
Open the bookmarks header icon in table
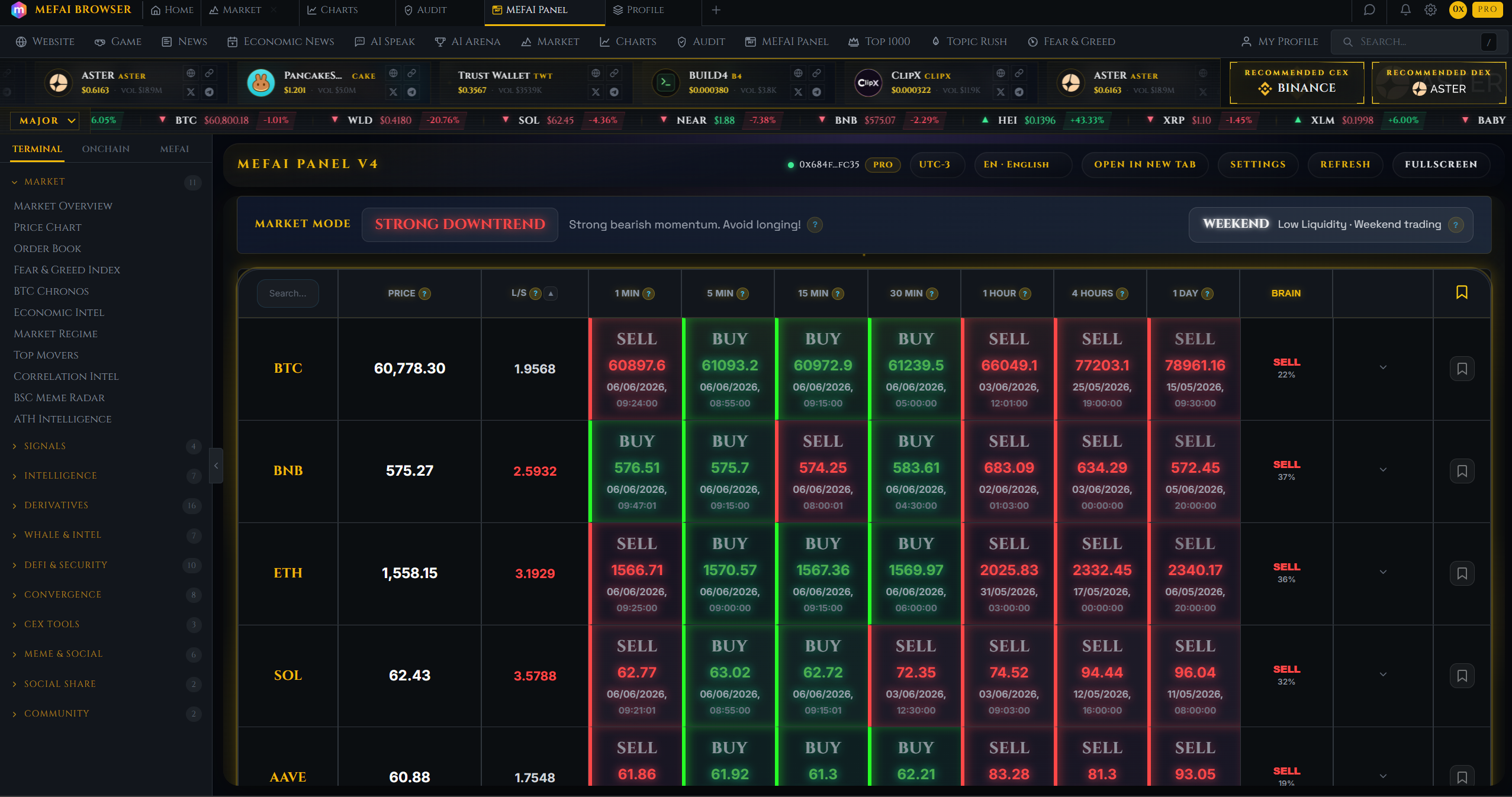coord(1461,292)
